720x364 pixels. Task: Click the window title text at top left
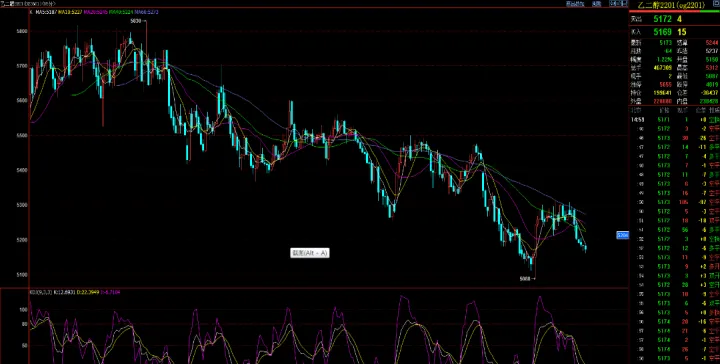coord(27,3)
